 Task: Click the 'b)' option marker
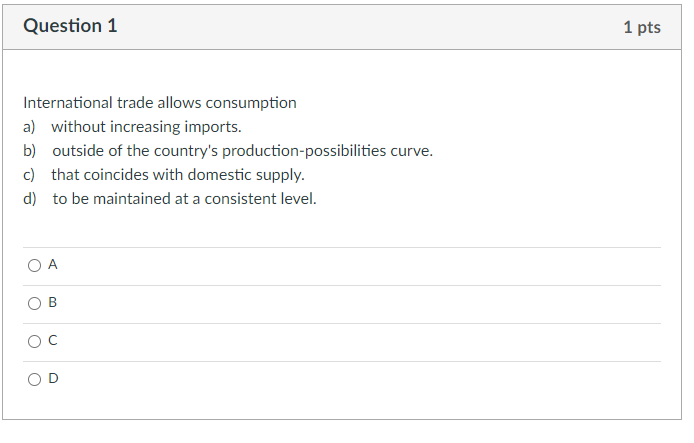(30, 151)
